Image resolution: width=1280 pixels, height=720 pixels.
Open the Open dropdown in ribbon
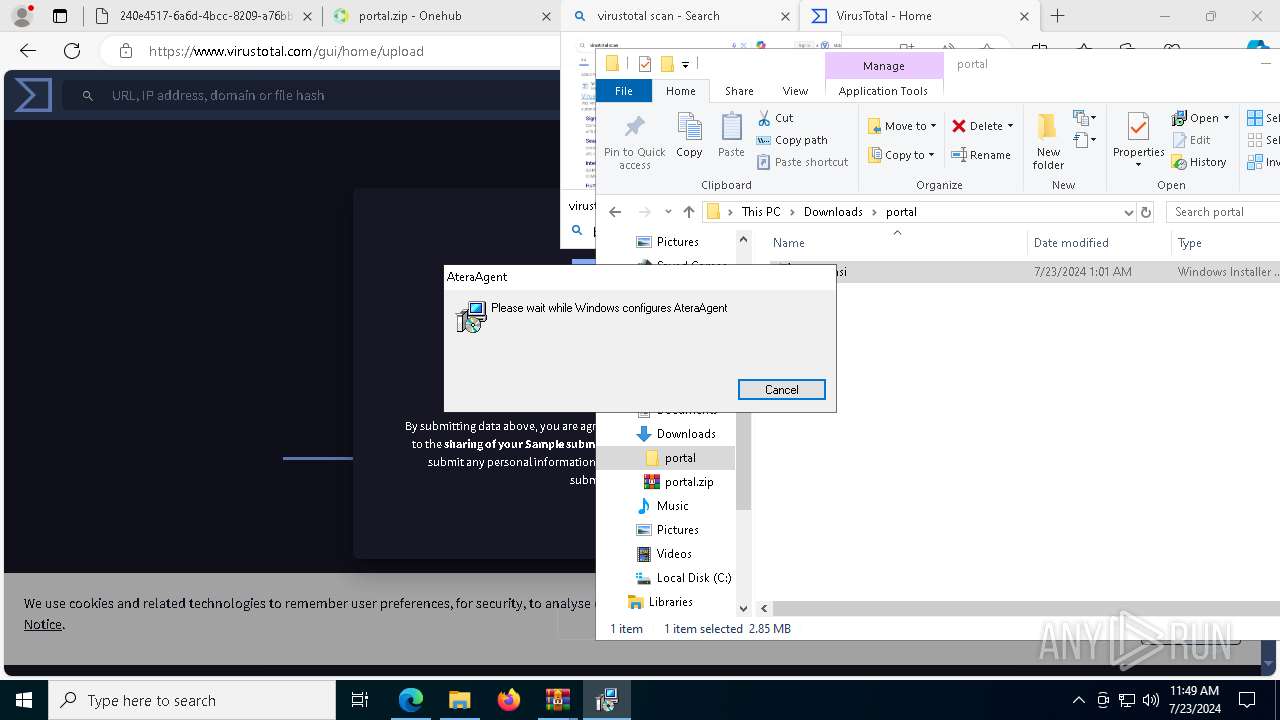[1200, 118]
